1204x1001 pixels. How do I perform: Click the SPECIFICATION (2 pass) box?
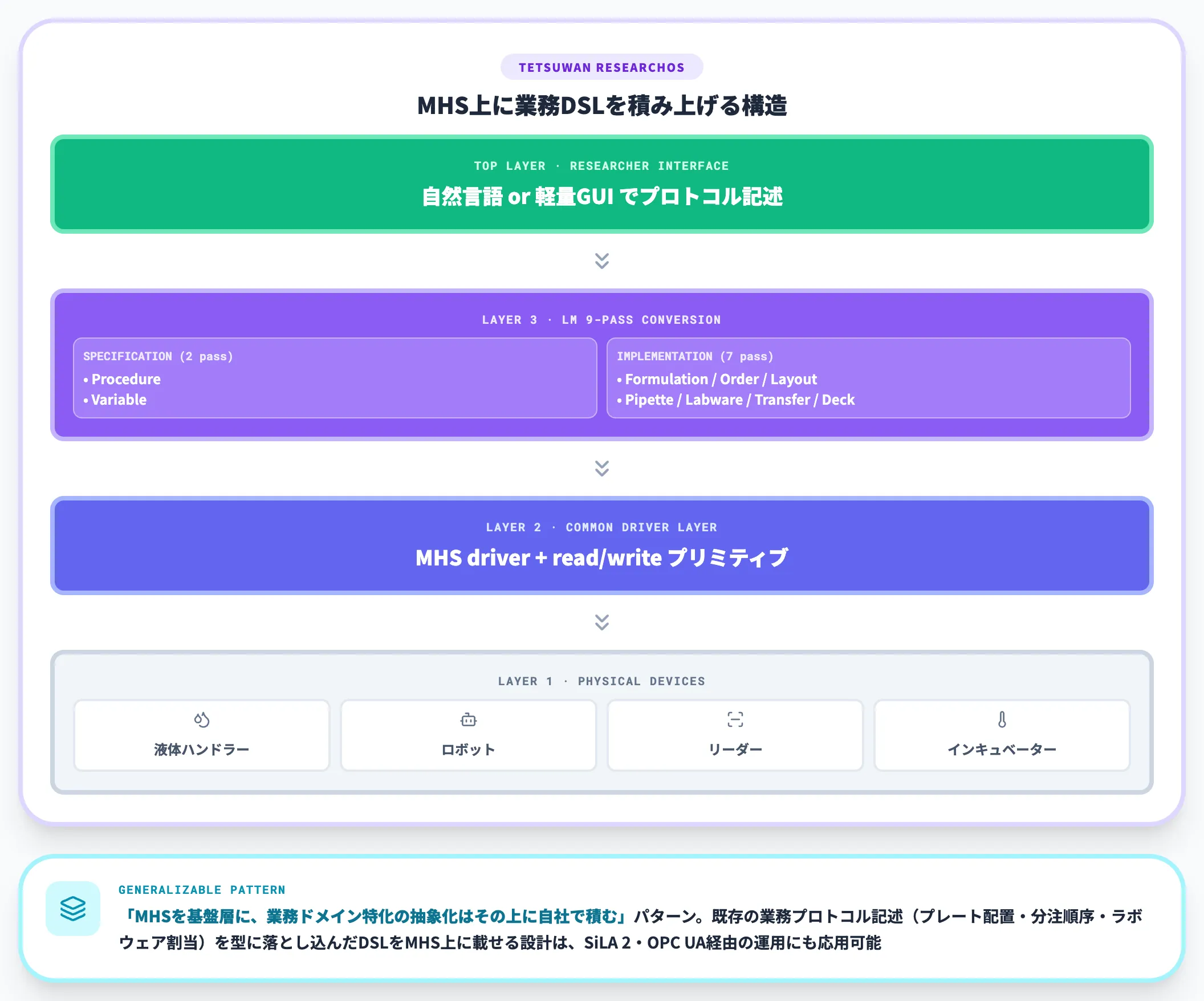click(335, 378)
